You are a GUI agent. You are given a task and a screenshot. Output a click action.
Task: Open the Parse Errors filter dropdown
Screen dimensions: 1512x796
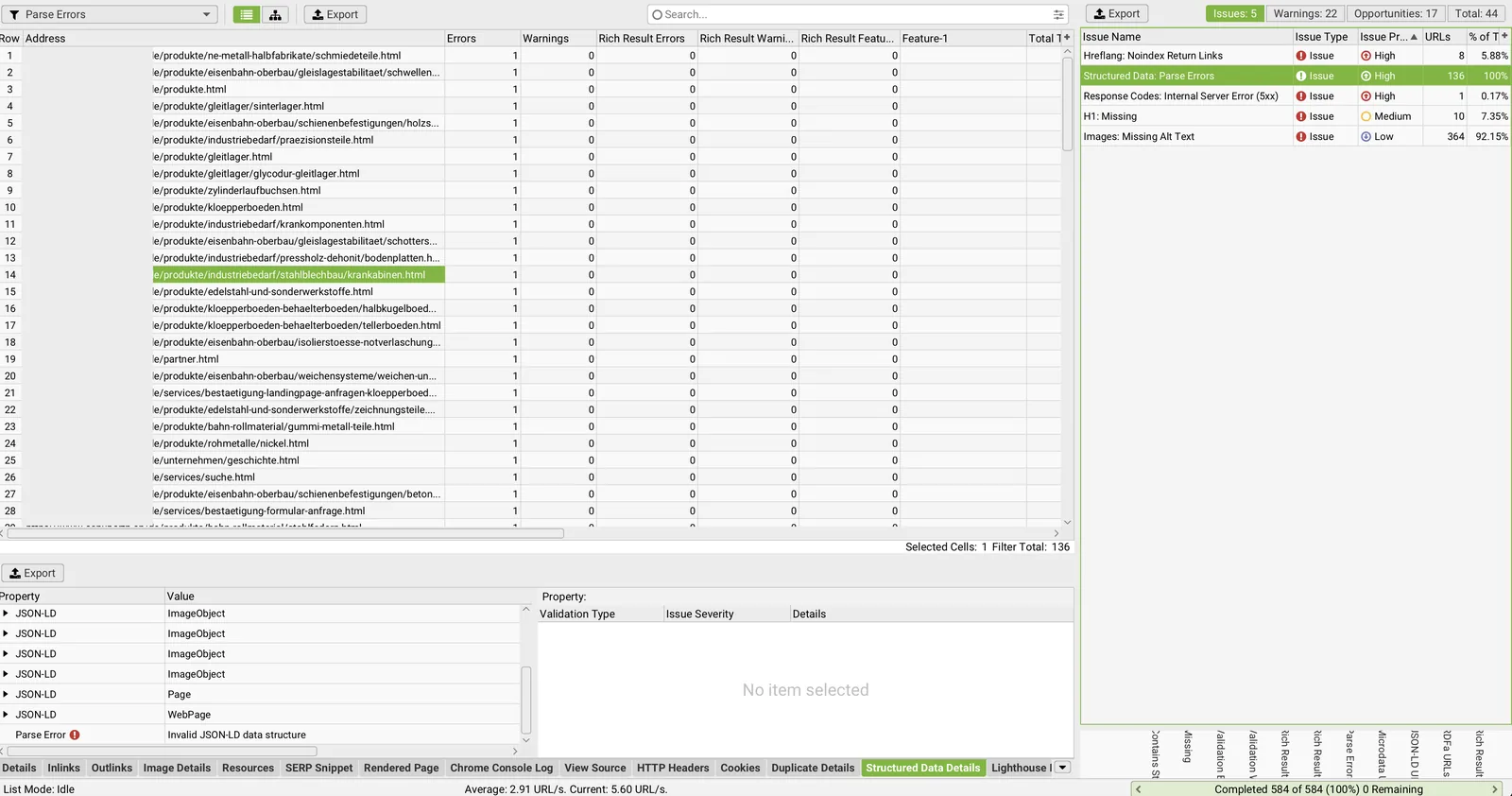(x=111, y=14)
